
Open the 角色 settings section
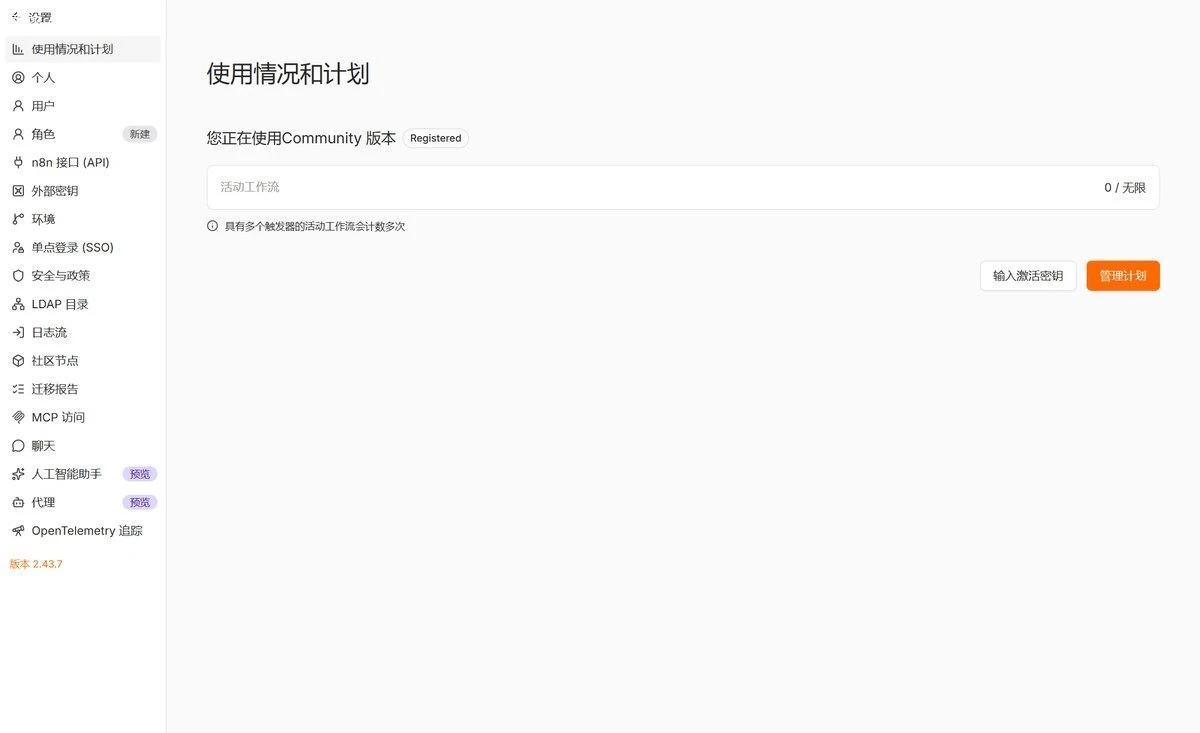[83, 134]
